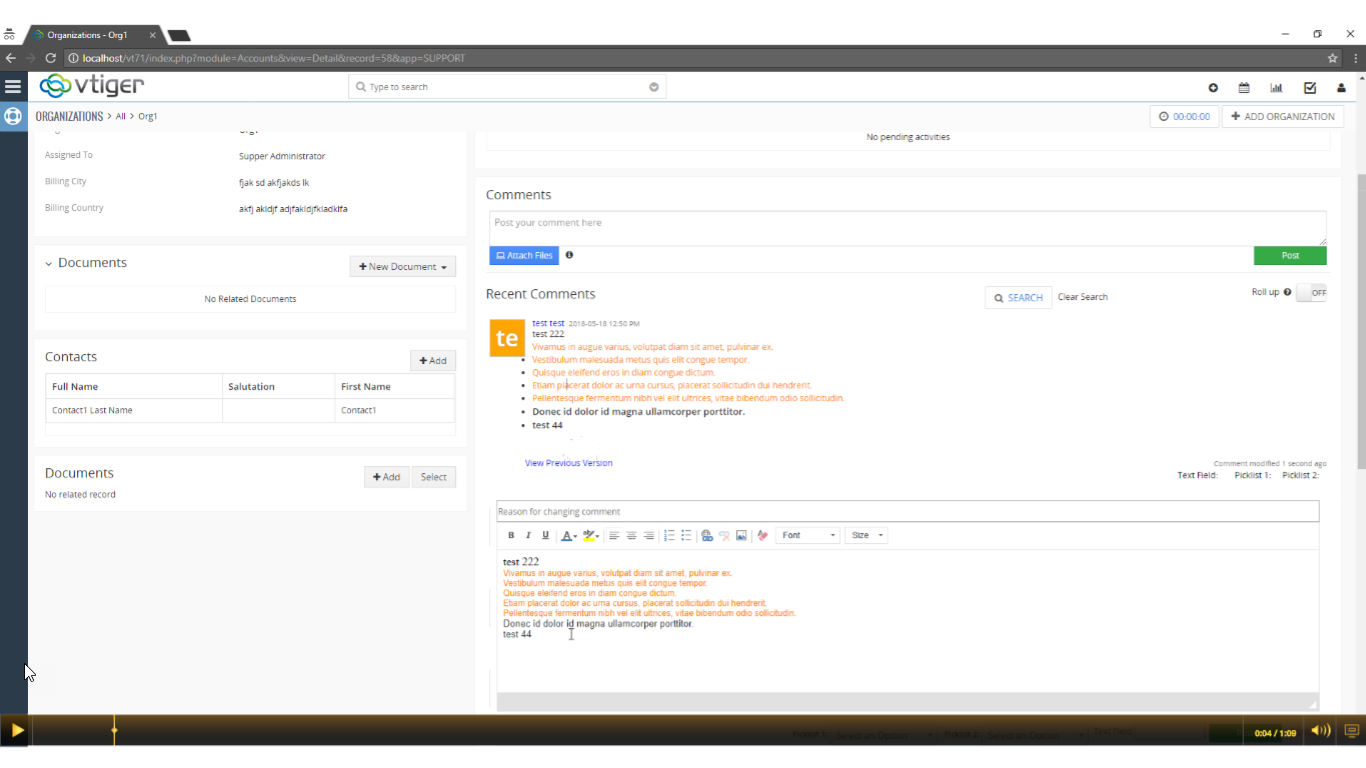Click Remove Format eraser icon

[762, 536]
